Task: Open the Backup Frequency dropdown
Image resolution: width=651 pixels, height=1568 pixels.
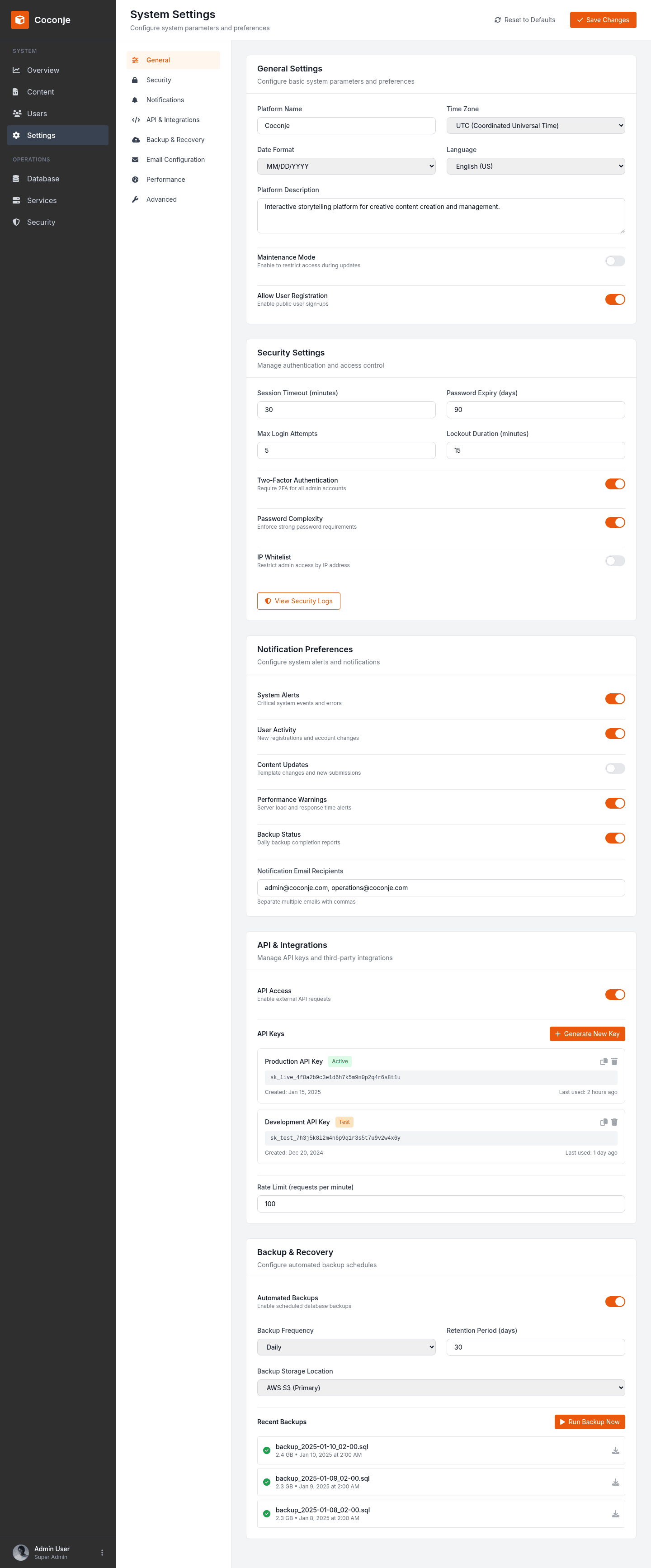Action: click(346, 1347)
